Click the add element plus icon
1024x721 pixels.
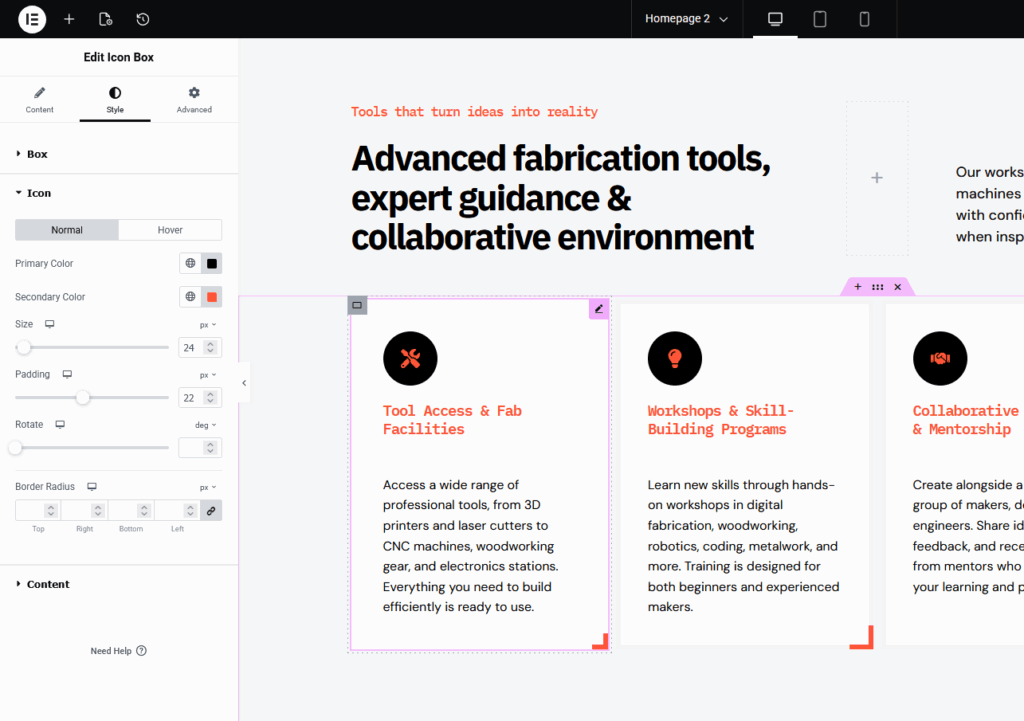click(x=69, y=19)
